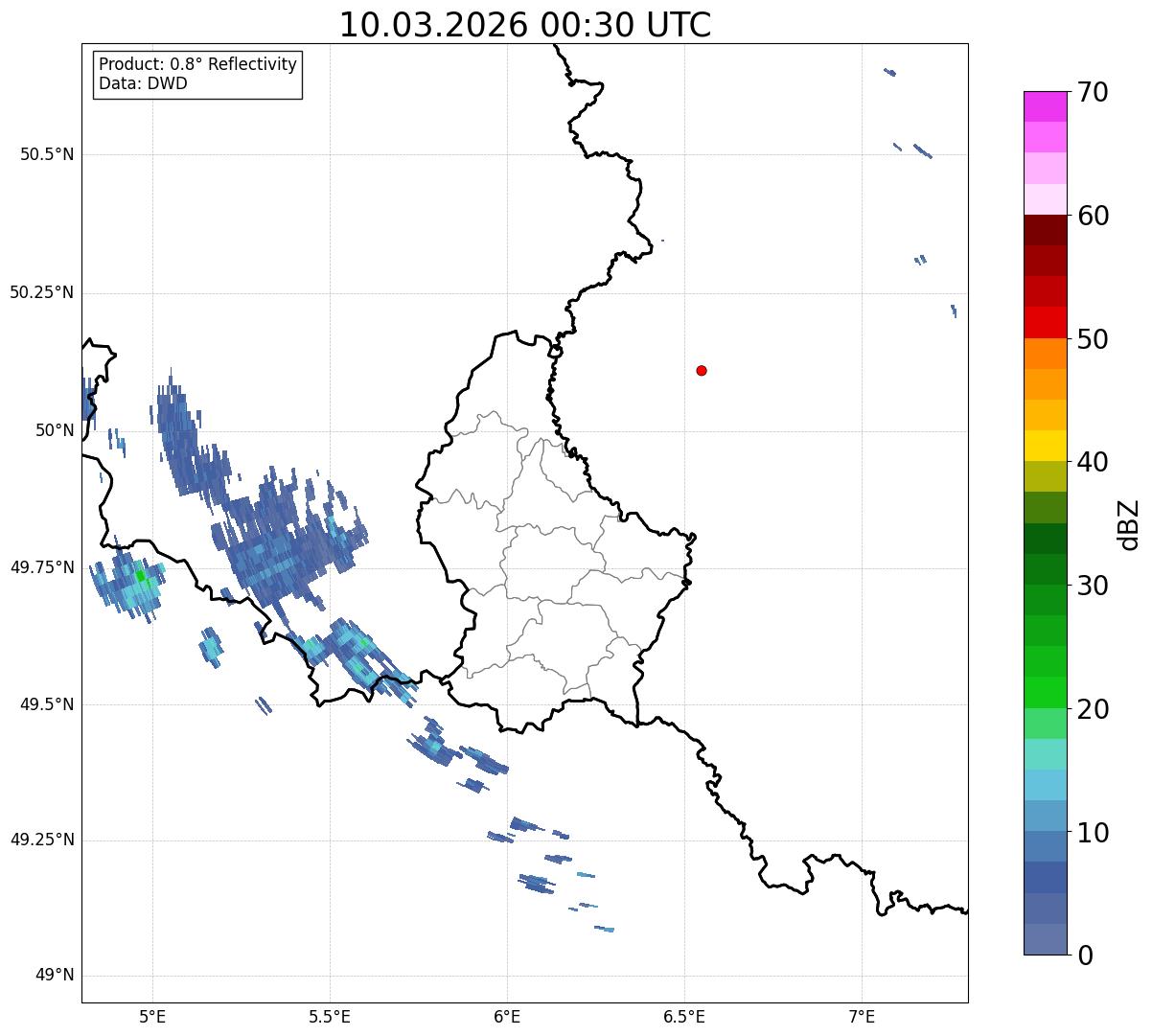Click the 5°E longitude label
Screen dimensions: 1152x1036
click(x=152, y=1016)
